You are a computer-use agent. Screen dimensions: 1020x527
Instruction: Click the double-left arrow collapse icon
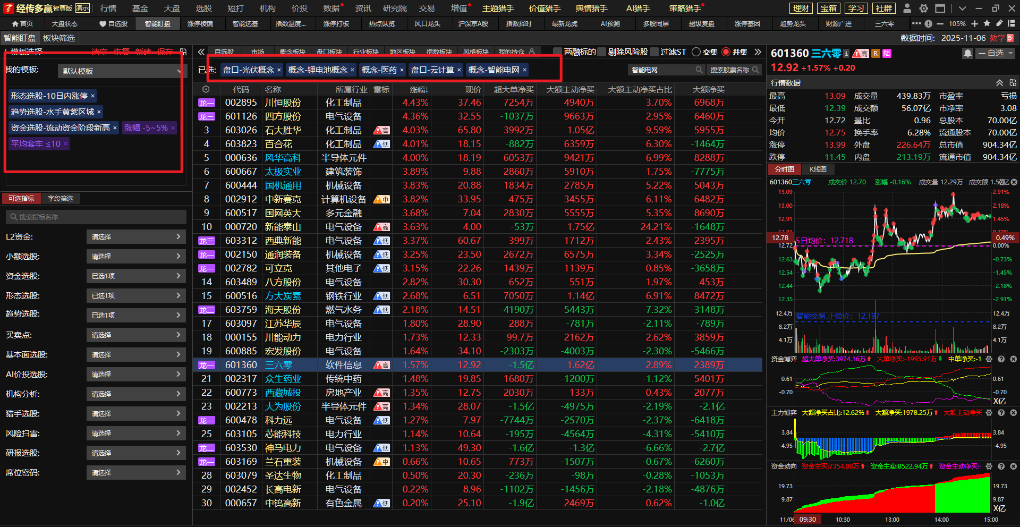pos(200,51)
